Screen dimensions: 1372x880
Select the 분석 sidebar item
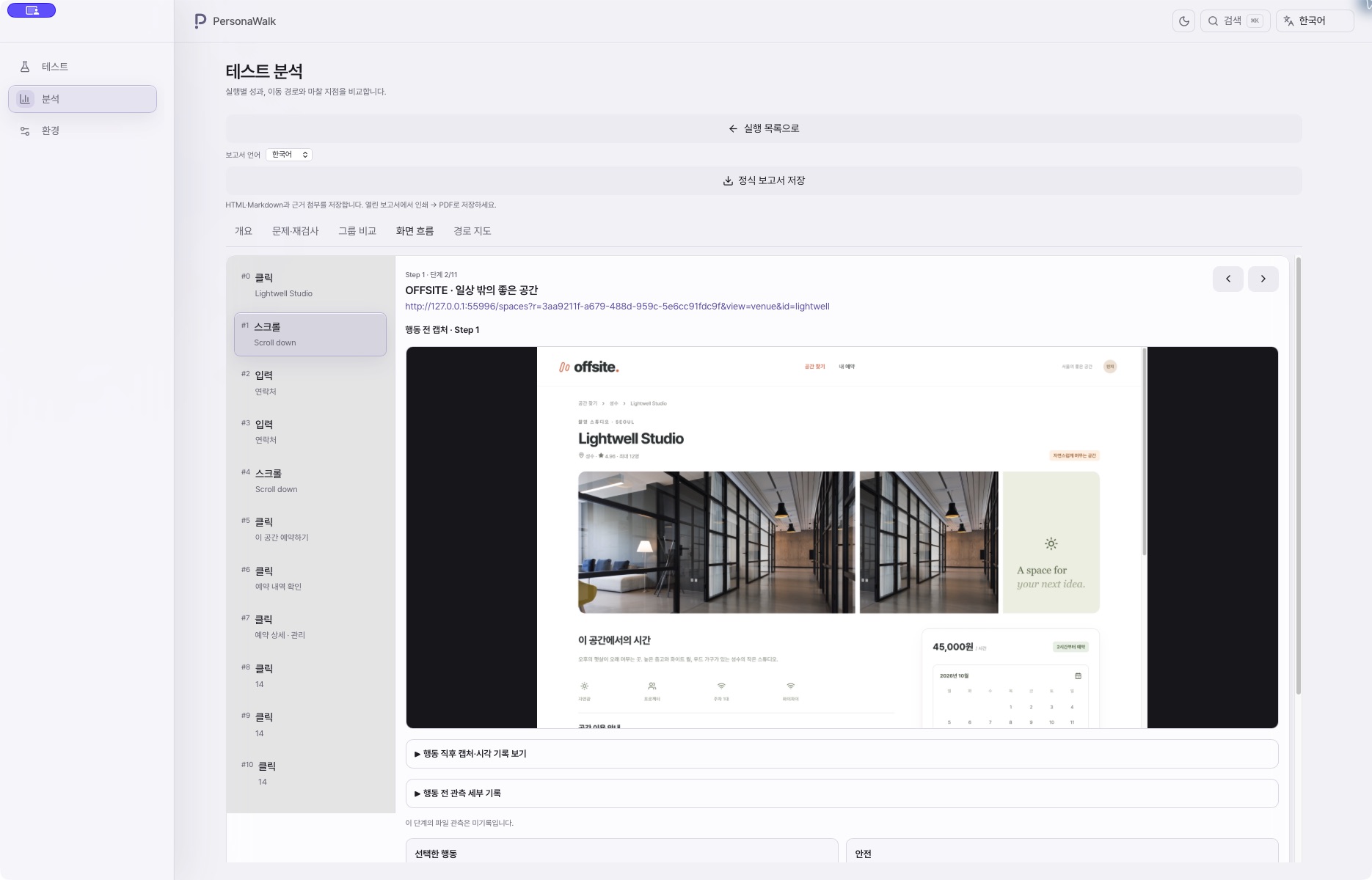pos(82,99)
